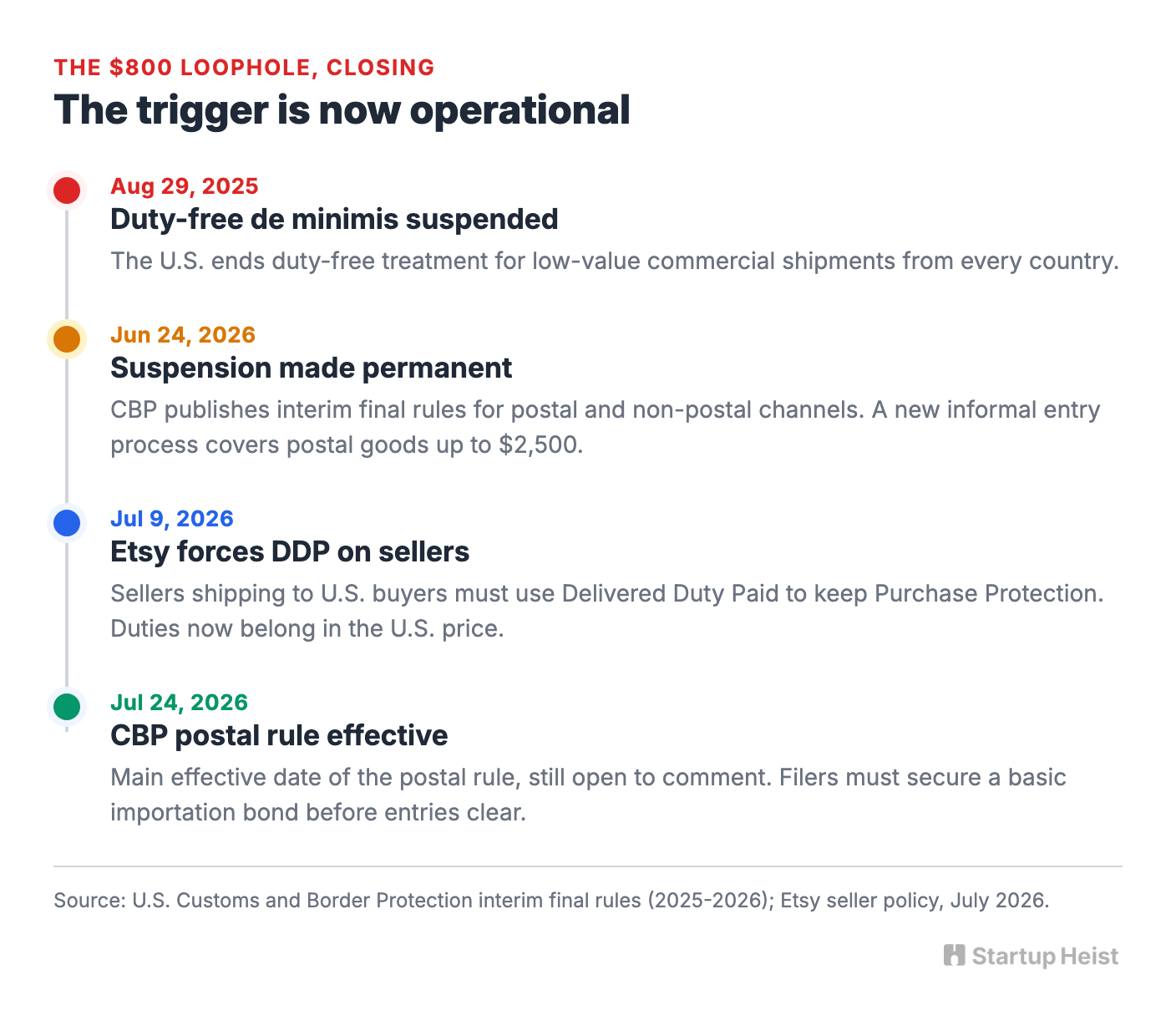Viewport: 1176px width, 1026px height.
Task: Click the green Jul 24, 2026 timeline dot
Action: (67, 707)
